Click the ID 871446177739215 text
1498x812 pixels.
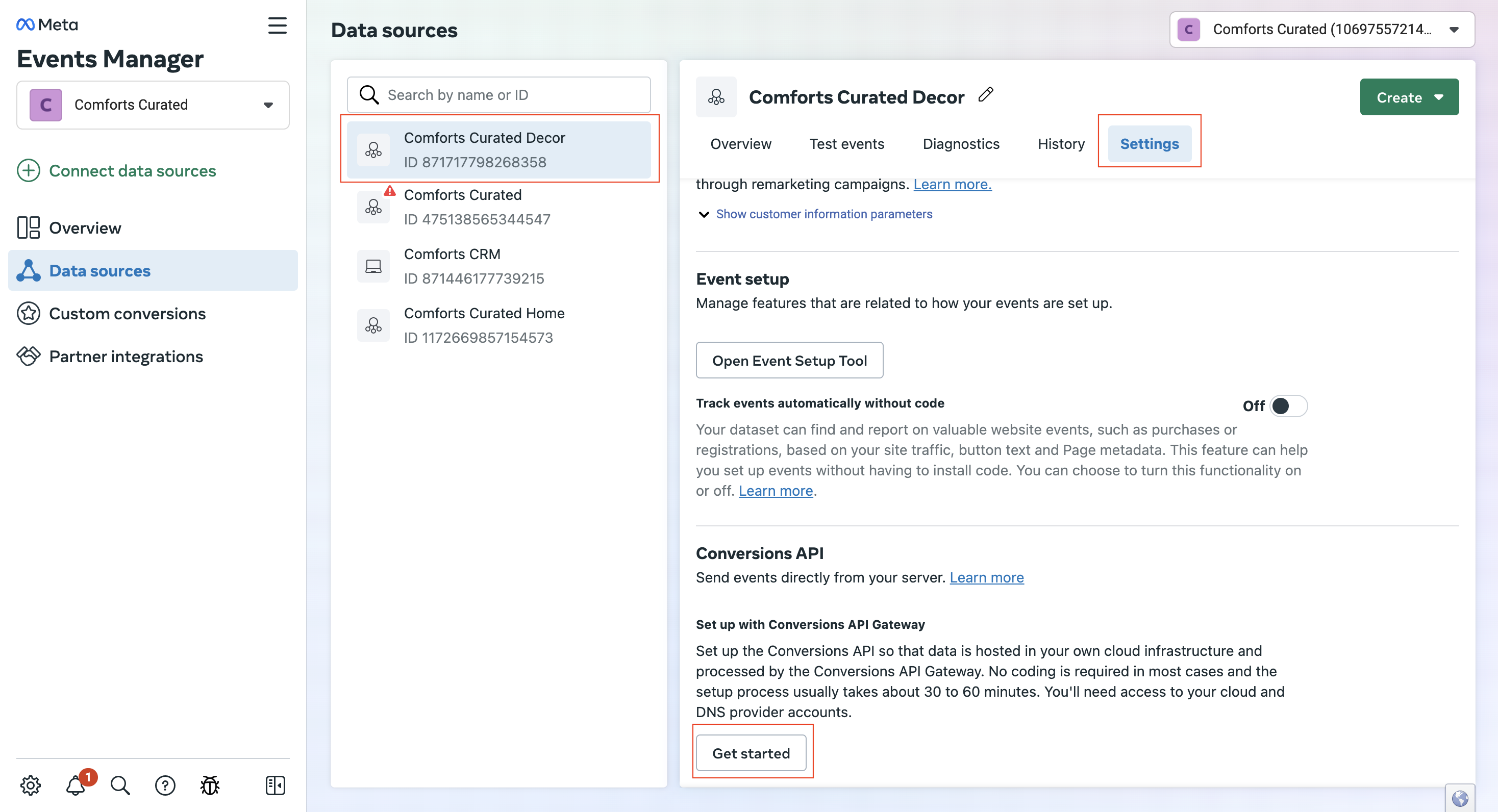(474, 278)
